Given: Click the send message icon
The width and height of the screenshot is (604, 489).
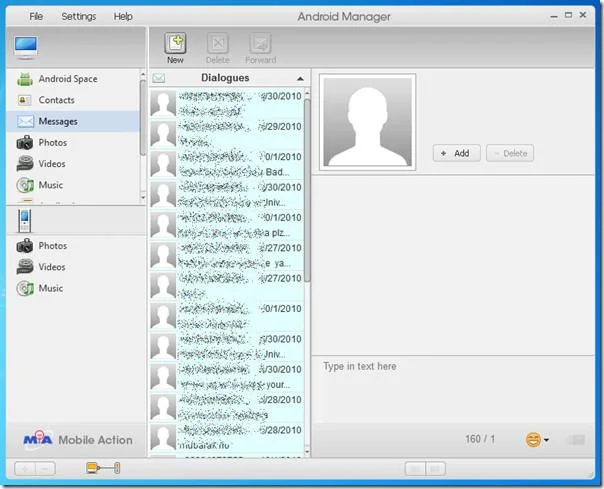Looking at the screenshot, I should (577, 440).
